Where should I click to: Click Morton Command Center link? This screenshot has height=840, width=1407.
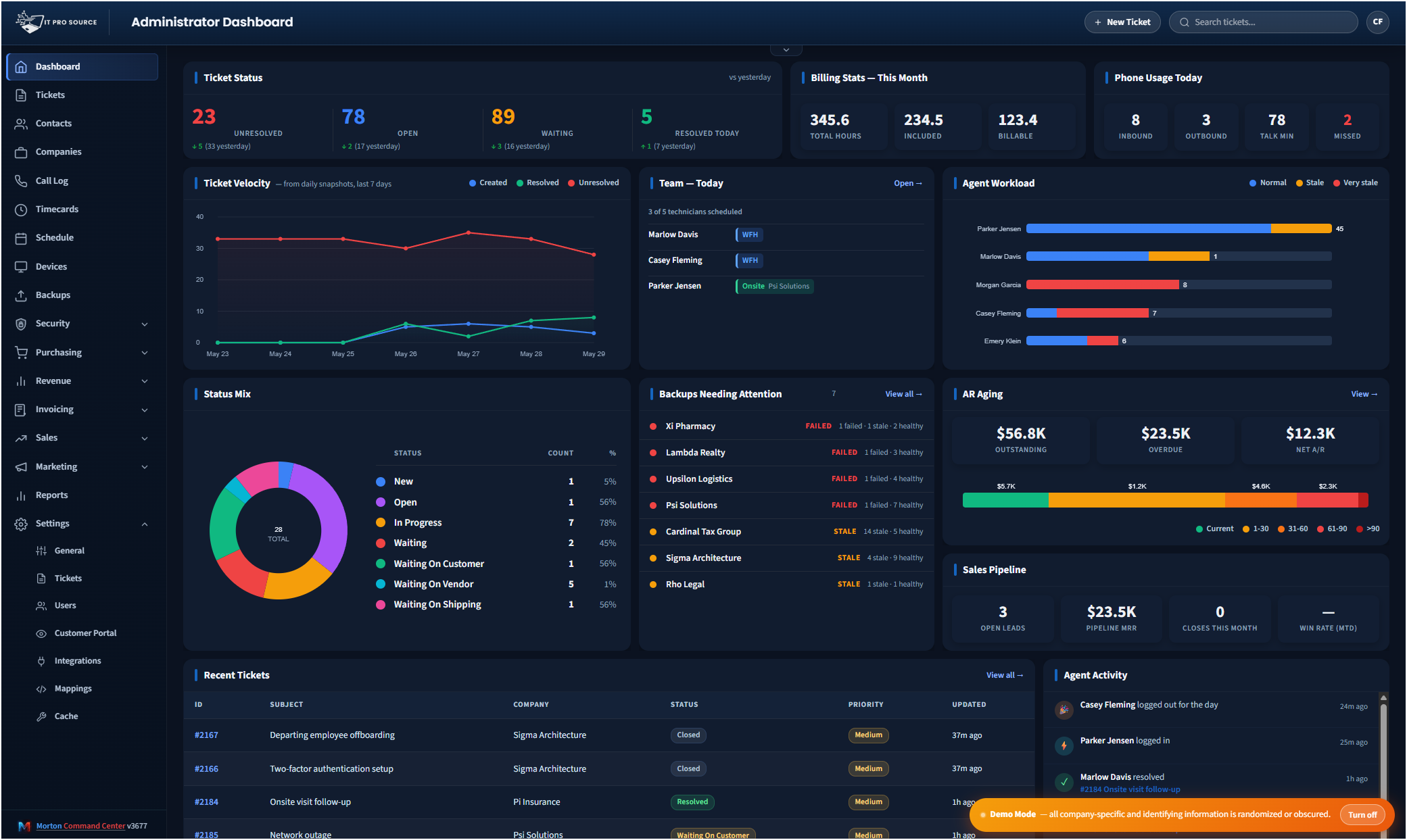click(x=80, y=826)
